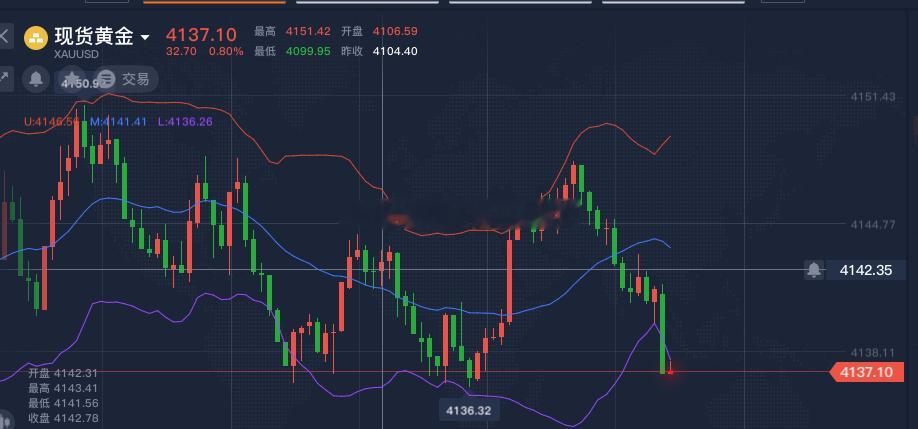Click the 4151.43 axis price label
918x429 pixels.
point(873,97)
